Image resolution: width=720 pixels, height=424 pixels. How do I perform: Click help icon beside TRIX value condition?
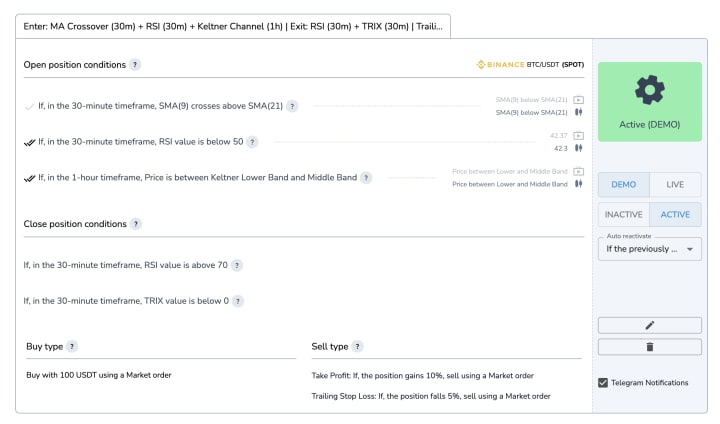tap(238, 301)
